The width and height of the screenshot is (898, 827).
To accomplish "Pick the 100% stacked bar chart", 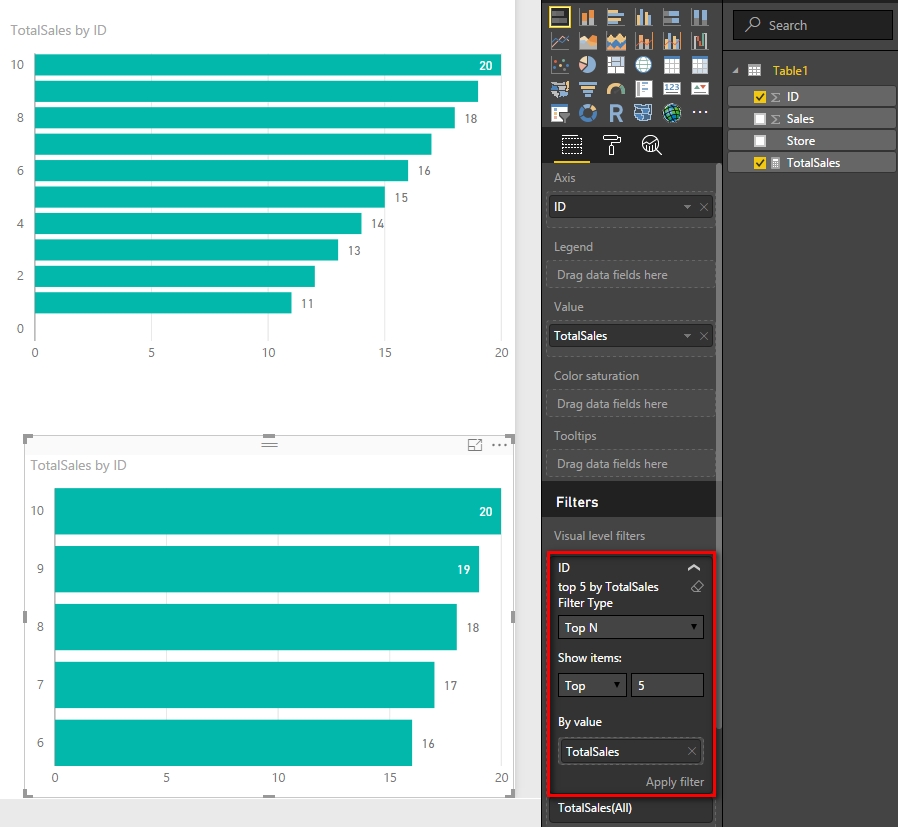I will coord(672,17).
